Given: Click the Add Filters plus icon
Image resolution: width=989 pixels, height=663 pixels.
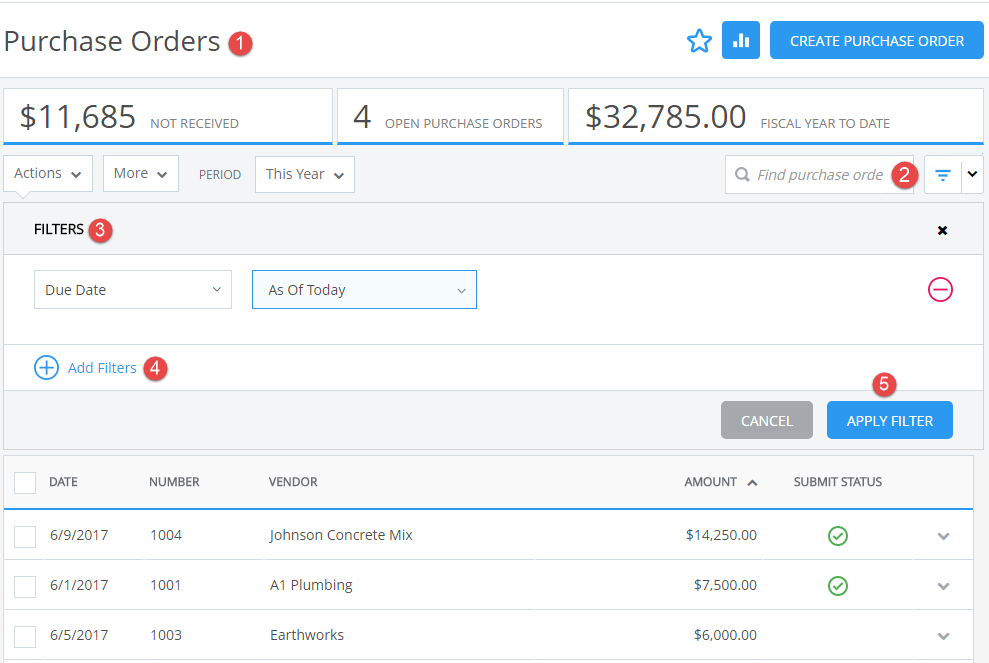Looking at the screenshot, I should click(x=47, y=368).
